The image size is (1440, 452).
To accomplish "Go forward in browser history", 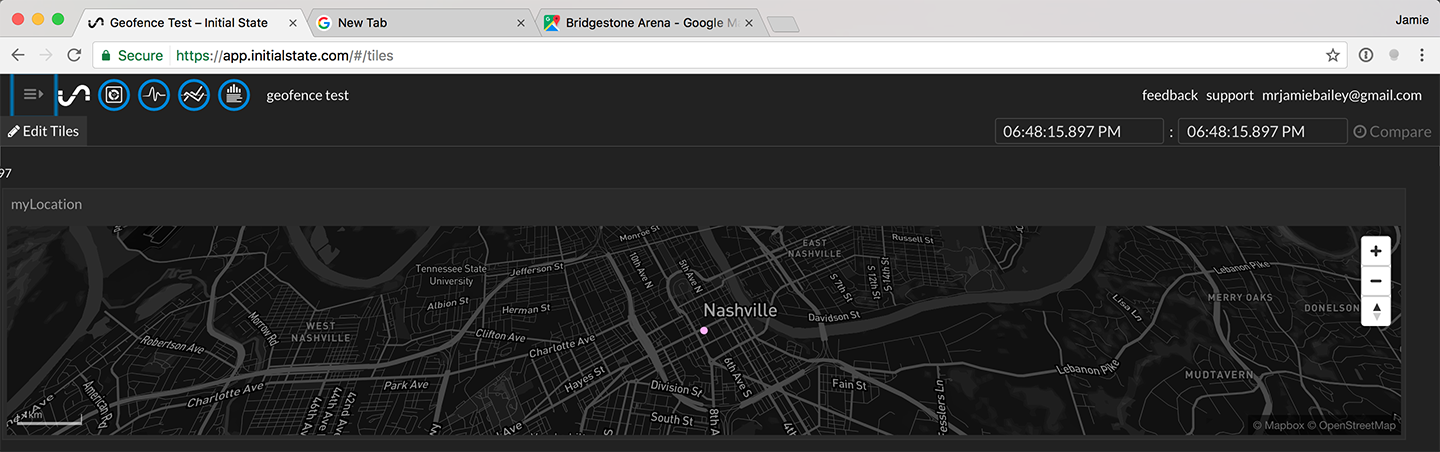I will pos(45,55).
